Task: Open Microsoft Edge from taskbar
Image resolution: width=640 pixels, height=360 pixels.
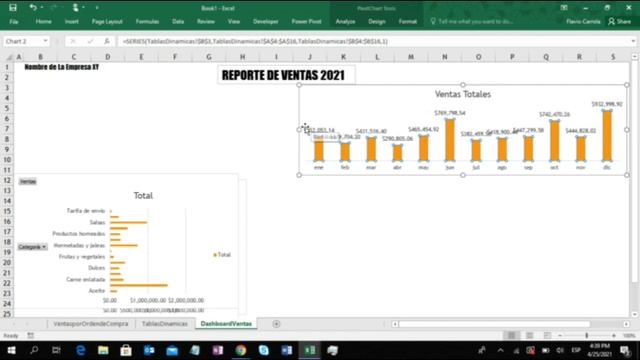Action: click(80, 350)
